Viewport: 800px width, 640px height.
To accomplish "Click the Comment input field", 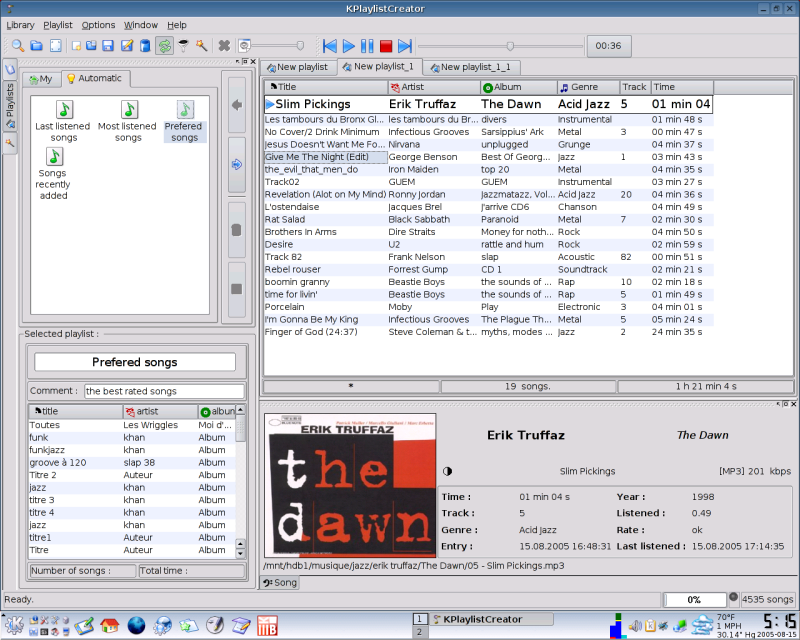I will (164, 391).
